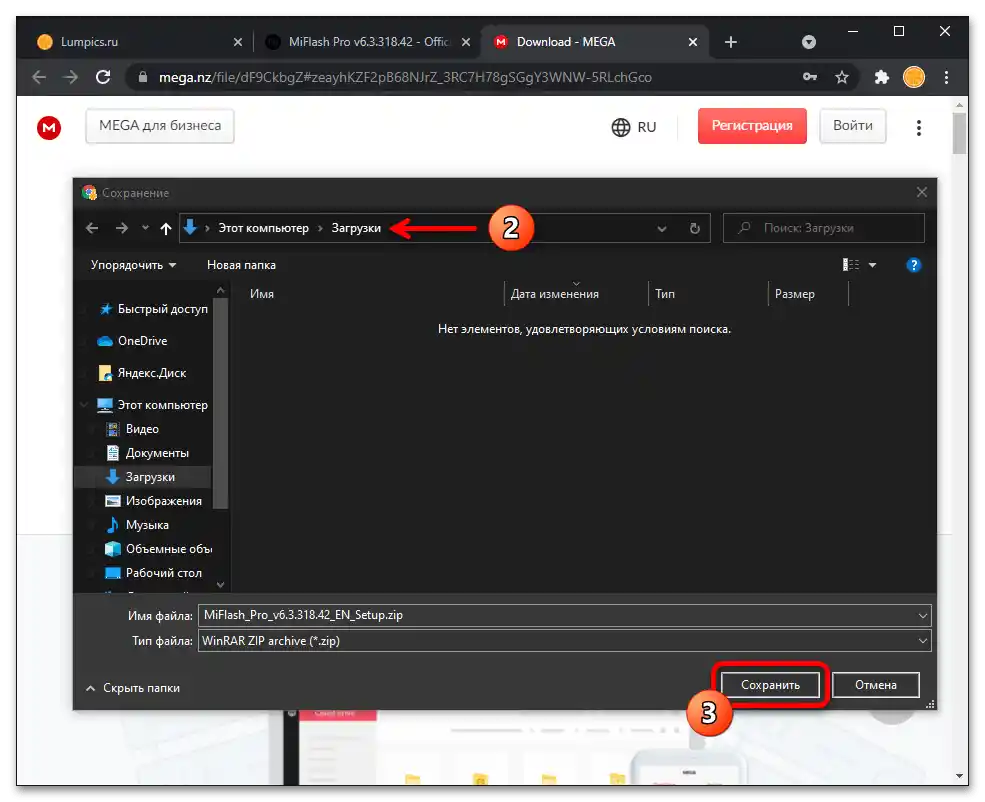View site lock information icon
985x802 pixels.
[143, 77]
